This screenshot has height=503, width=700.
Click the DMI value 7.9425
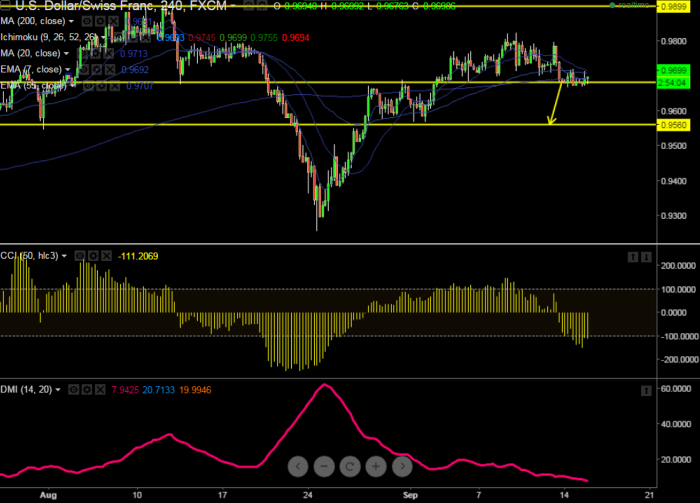point(125,390)
